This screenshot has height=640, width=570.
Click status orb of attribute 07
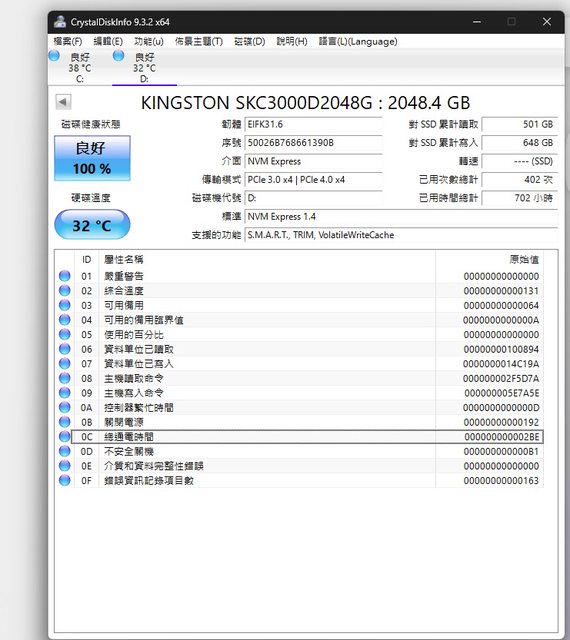point(65,363)
